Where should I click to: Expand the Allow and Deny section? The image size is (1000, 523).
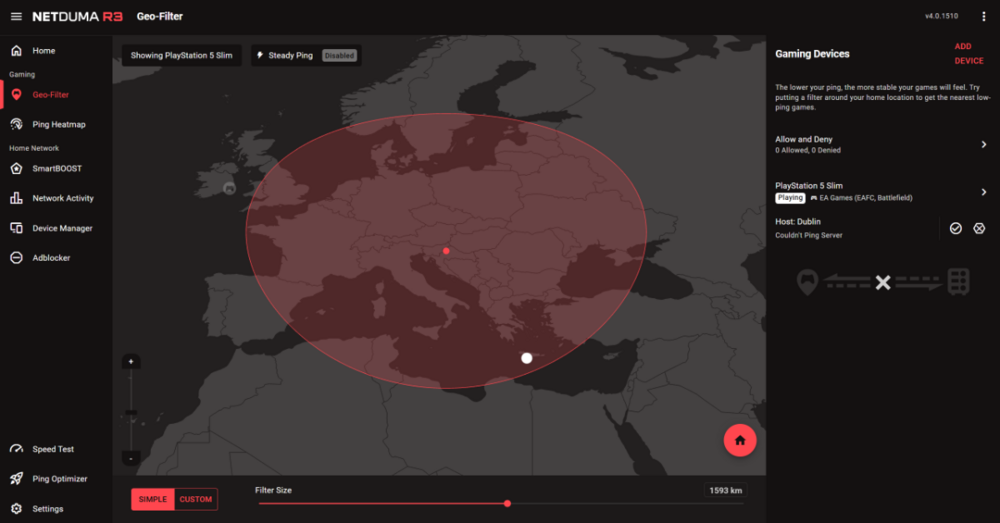pos(881,145)
